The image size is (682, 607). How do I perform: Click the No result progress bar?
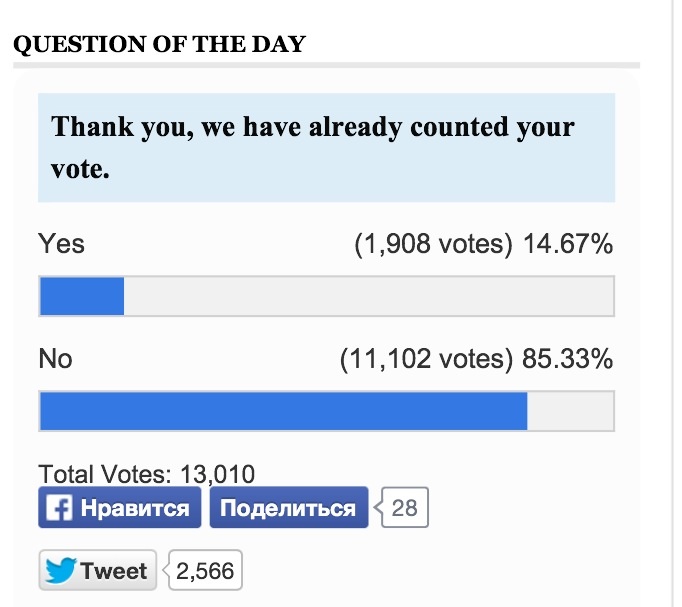tap(327, 411)
